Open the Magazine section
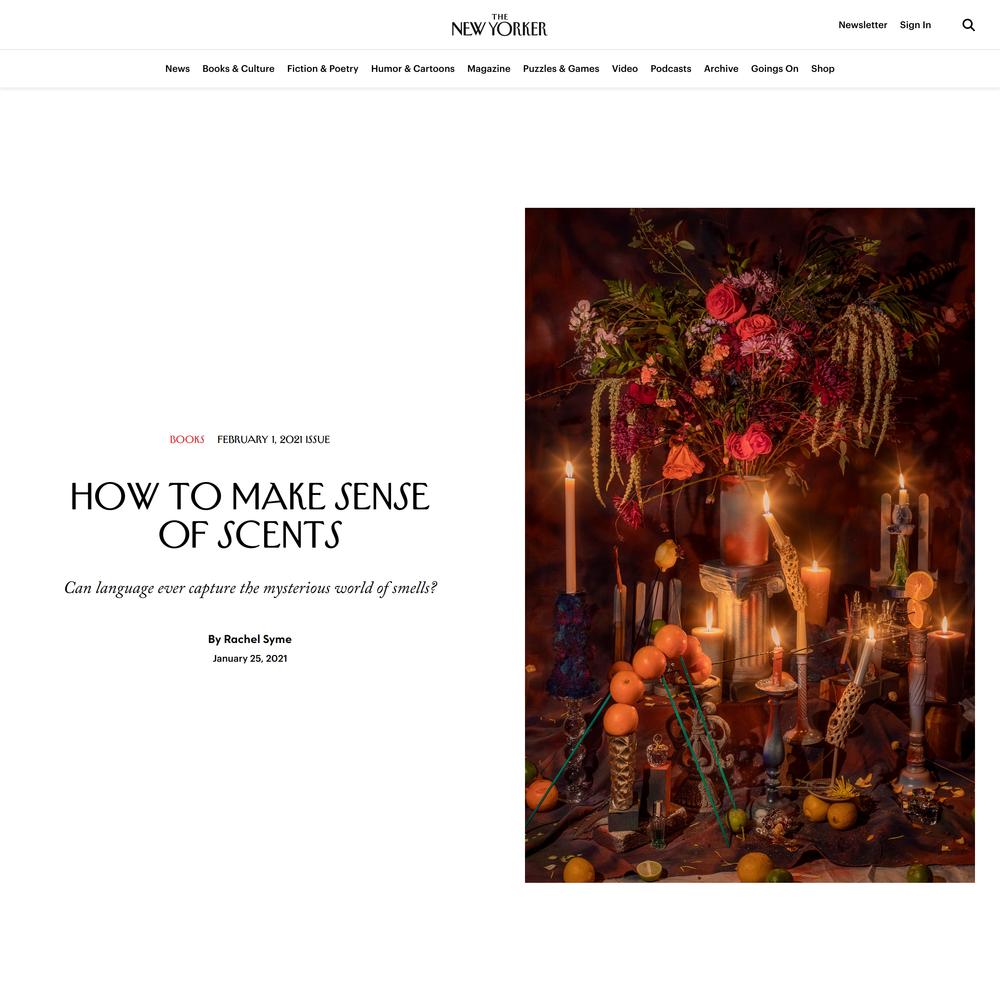This screenshot has height=1000, width=1000. (489, 69)
